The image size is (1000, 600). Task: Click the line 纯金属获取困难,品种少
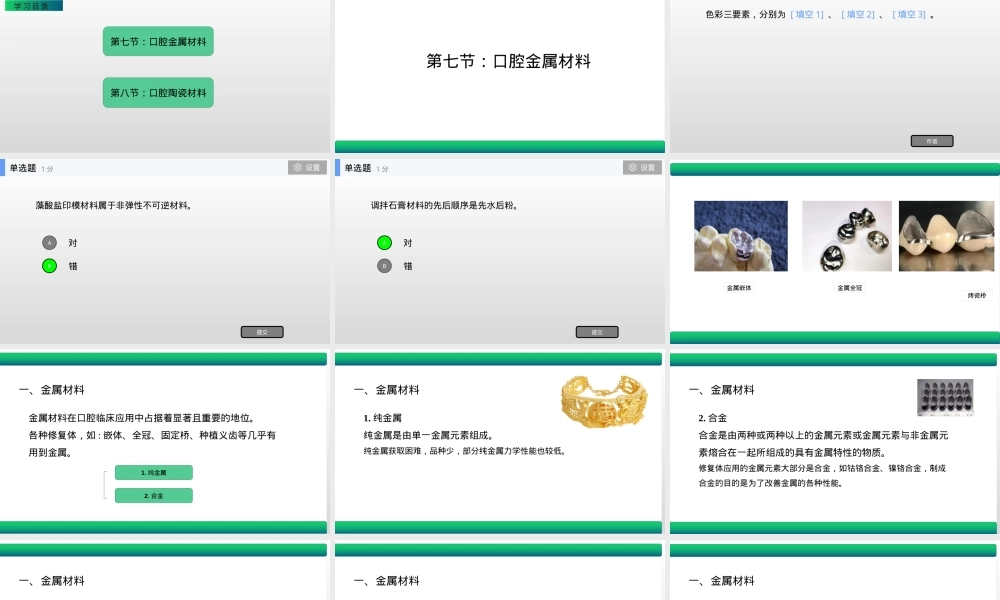466,451
